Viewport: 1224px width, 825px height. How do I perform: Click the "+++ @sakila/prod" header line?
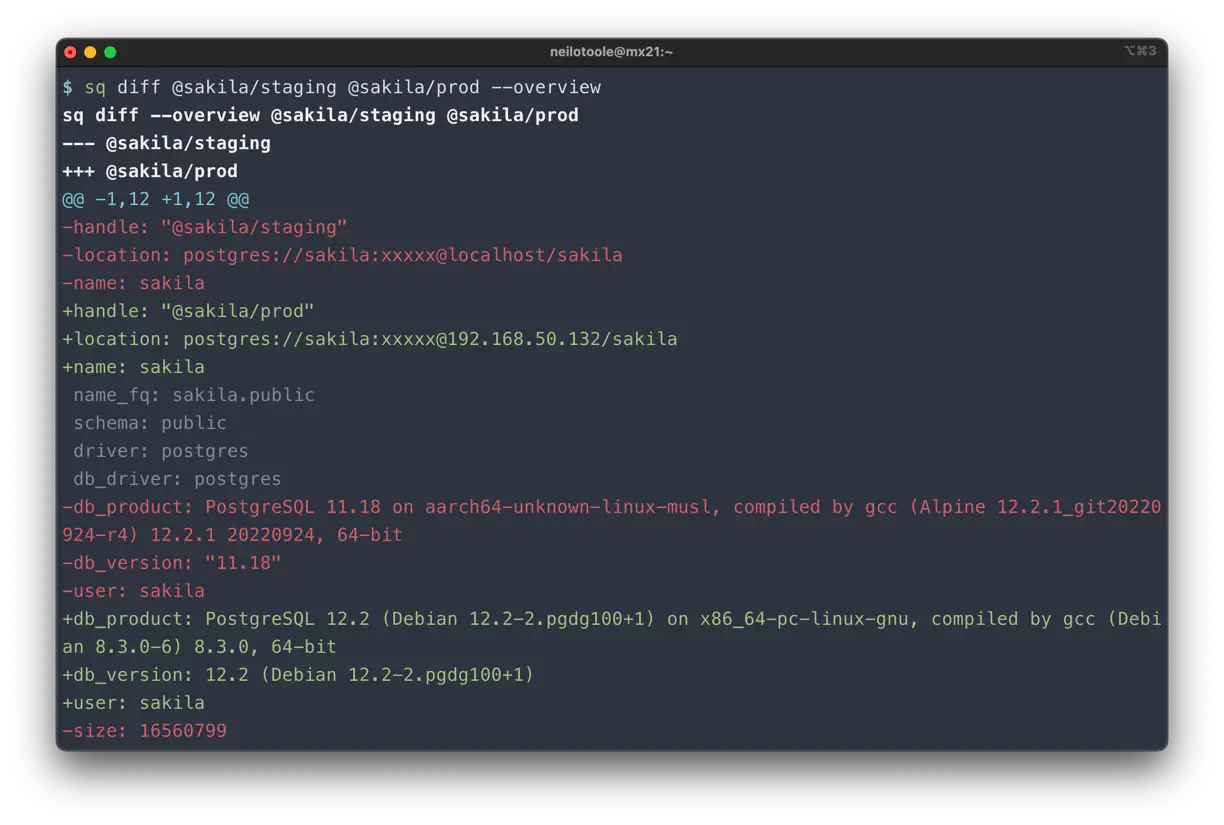(150, 171)
